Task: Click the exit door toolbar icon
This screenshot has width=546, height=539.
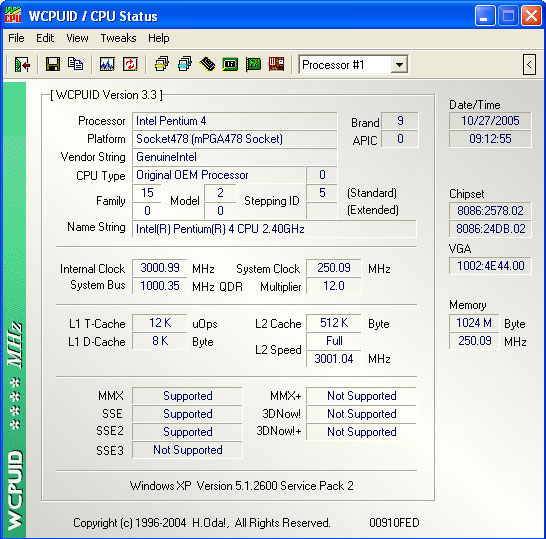Action: pos(22,65)
